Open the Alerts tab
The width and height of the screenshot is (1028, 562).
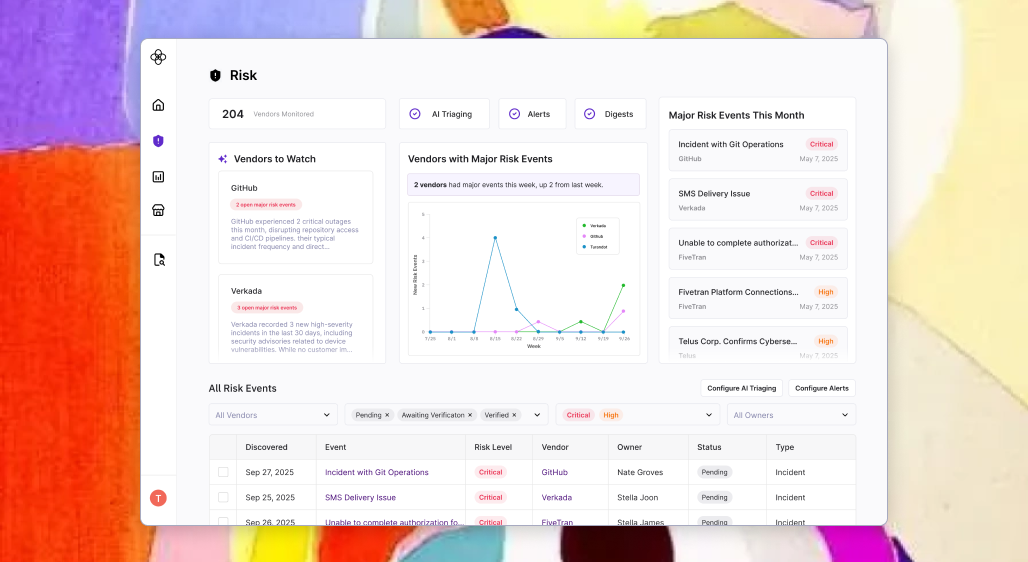pos(531,114)
